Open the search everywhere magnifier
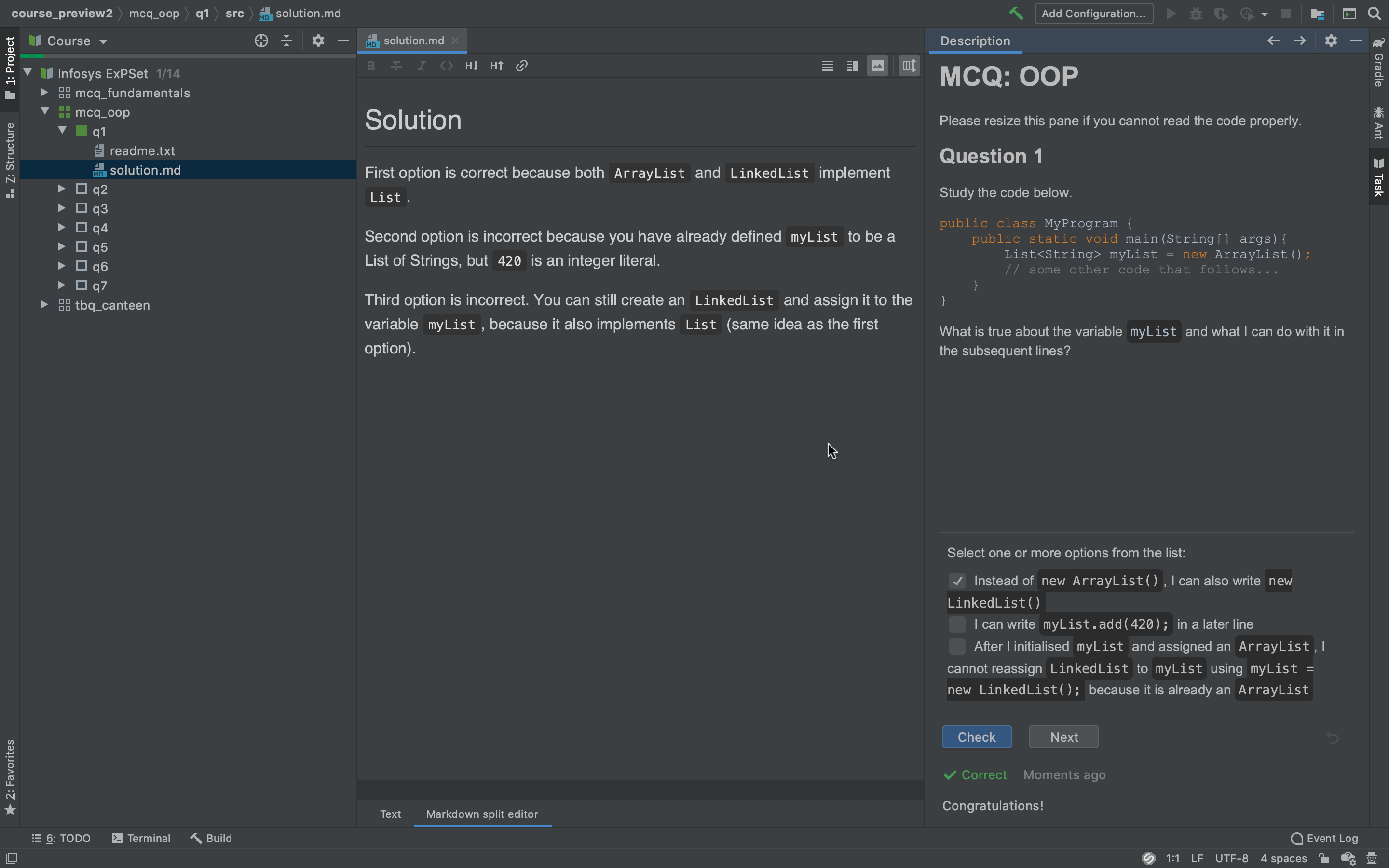This screenshot has width=1389, height=868. tap(1375, 14)
